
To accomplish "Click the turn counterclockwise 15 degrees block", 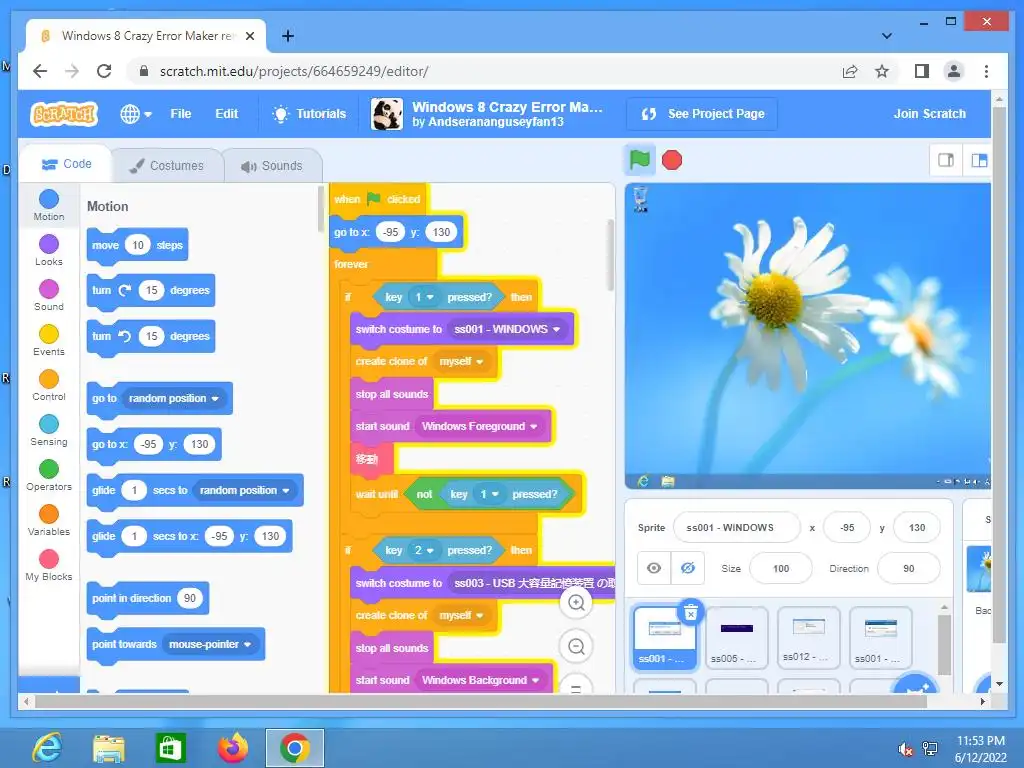I will 151,336.
